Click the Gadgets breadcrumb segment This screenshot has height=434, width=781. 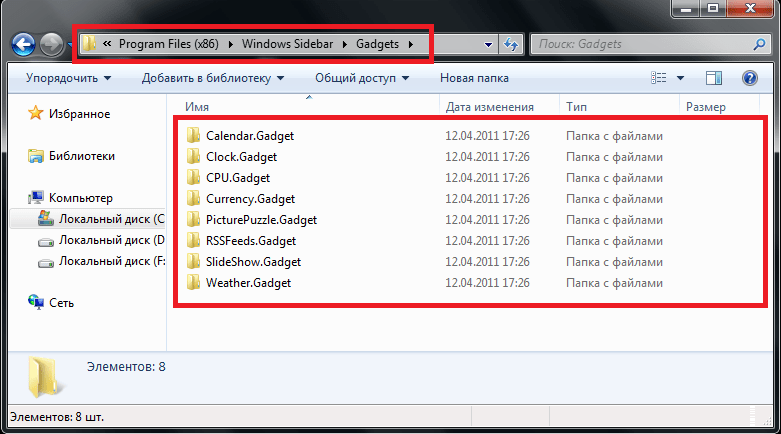(x=377, y=44)
